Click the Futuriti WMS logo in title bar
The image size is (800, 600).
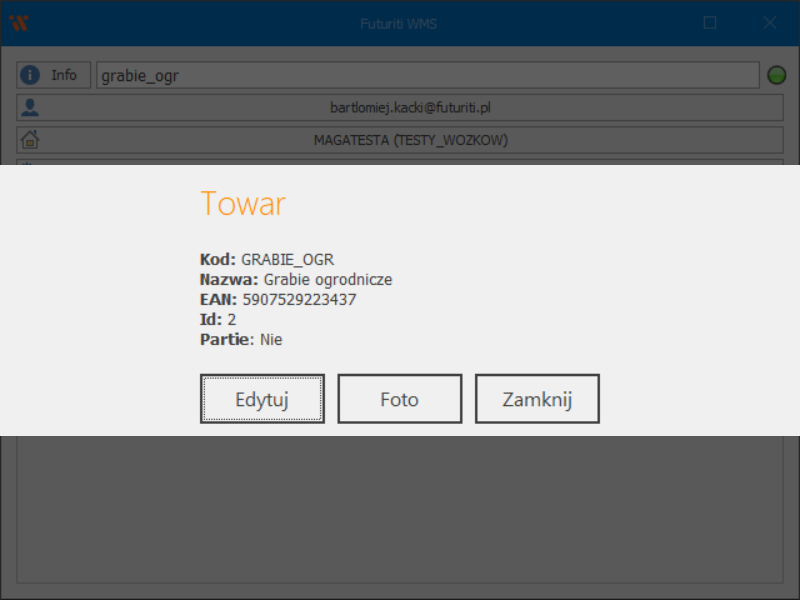(18, 22)
